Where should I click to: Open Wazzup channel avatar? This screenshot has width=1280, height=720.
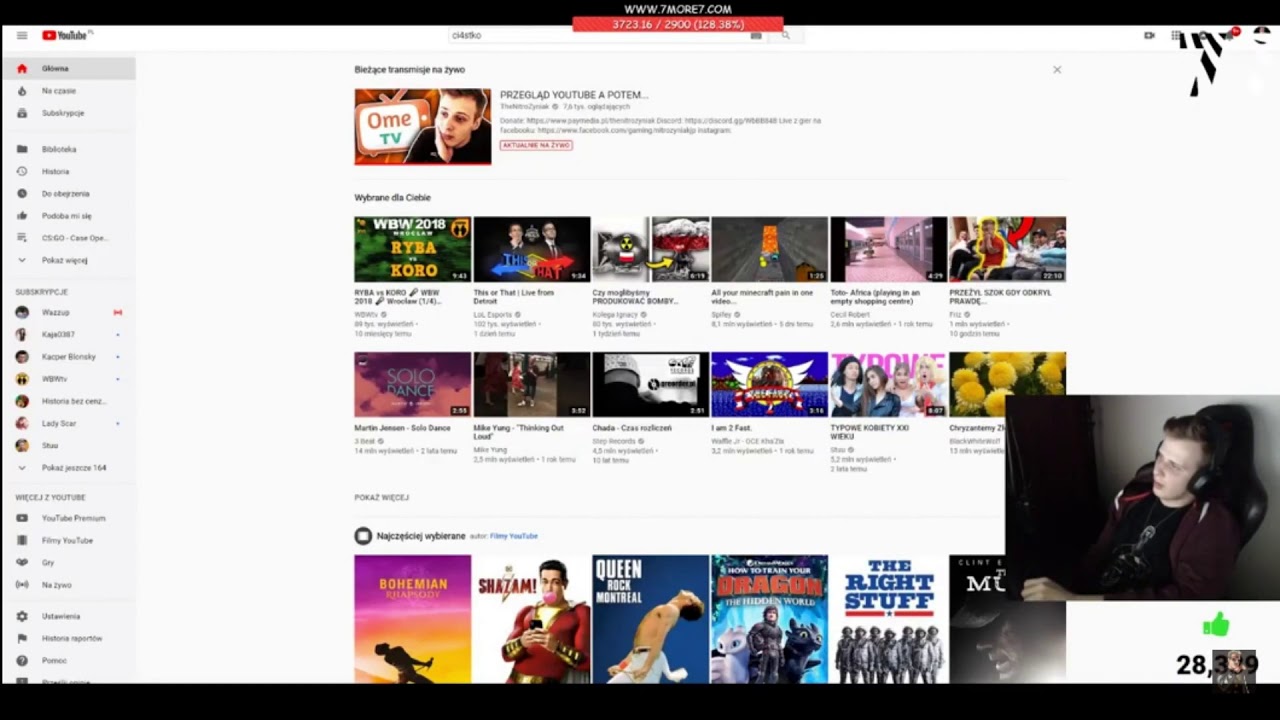(22, 312)
